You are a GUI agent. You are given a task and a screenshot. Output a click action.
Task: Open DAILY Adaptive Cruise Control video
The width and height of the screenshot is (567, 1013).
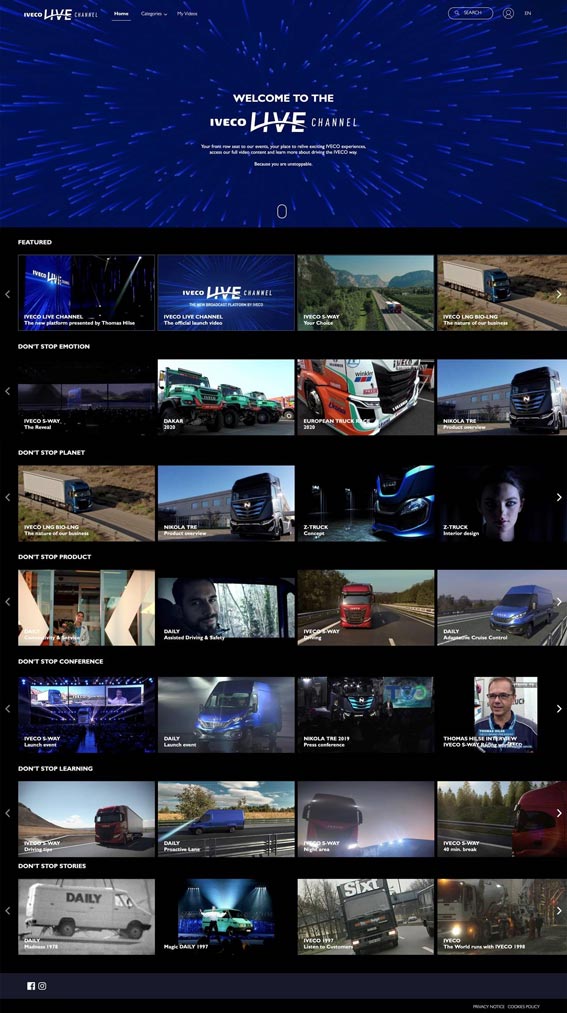click(502, 607)
